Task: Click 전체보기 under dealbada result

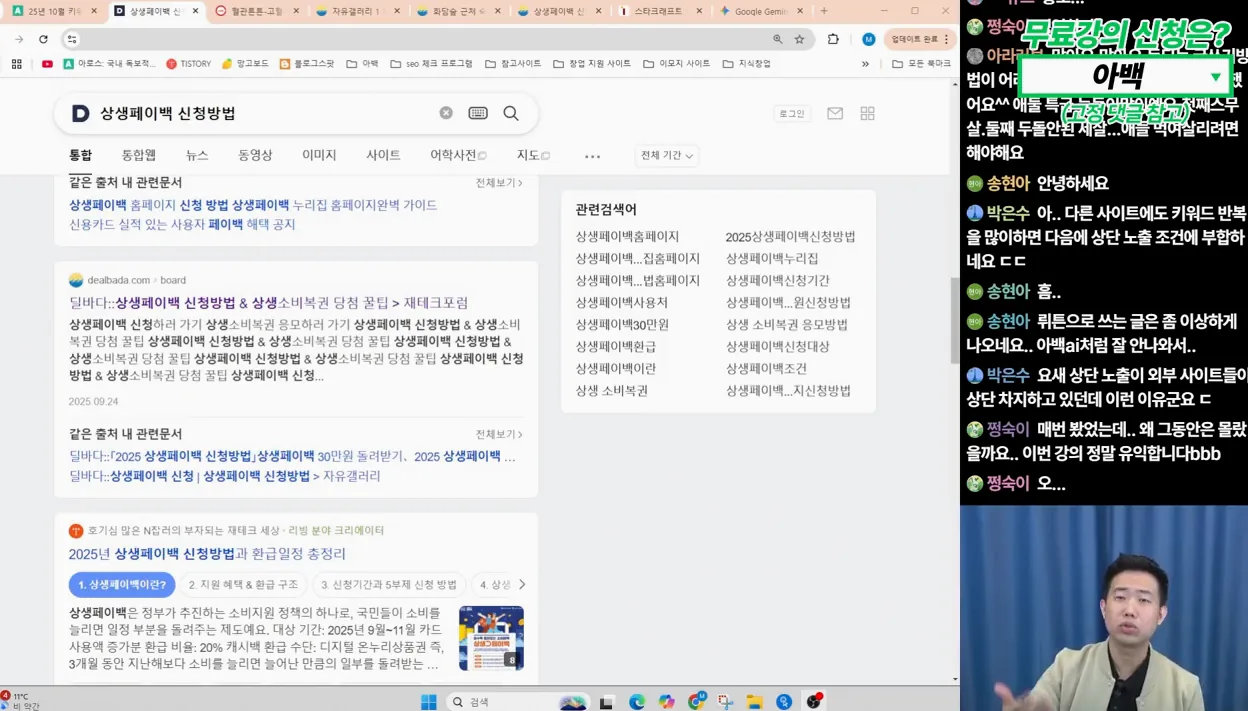Action: pyautogui.click(x=499, y=434)
